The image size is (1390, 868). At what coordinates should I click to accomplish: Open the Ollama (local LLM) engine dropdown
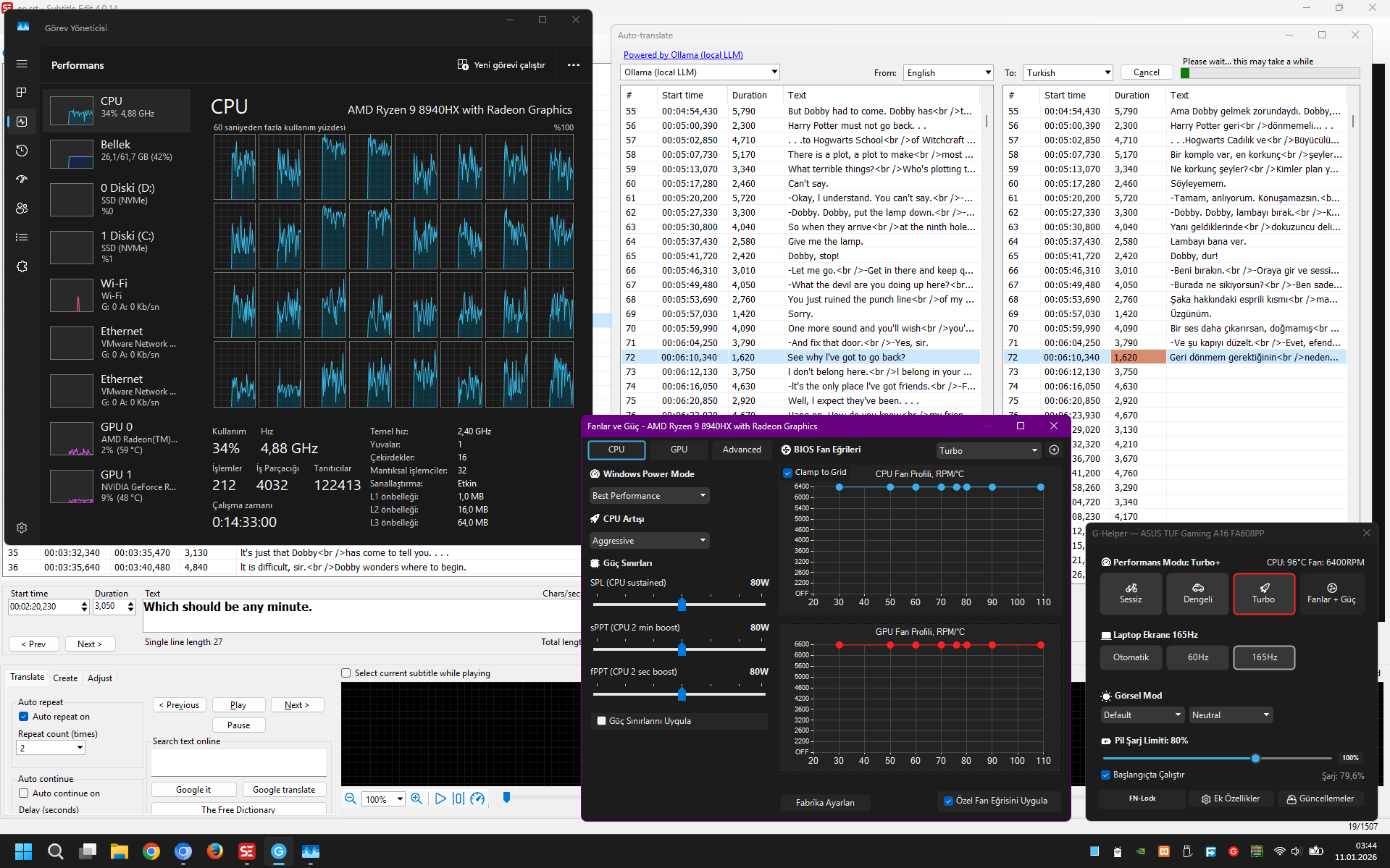pos(700,72)
